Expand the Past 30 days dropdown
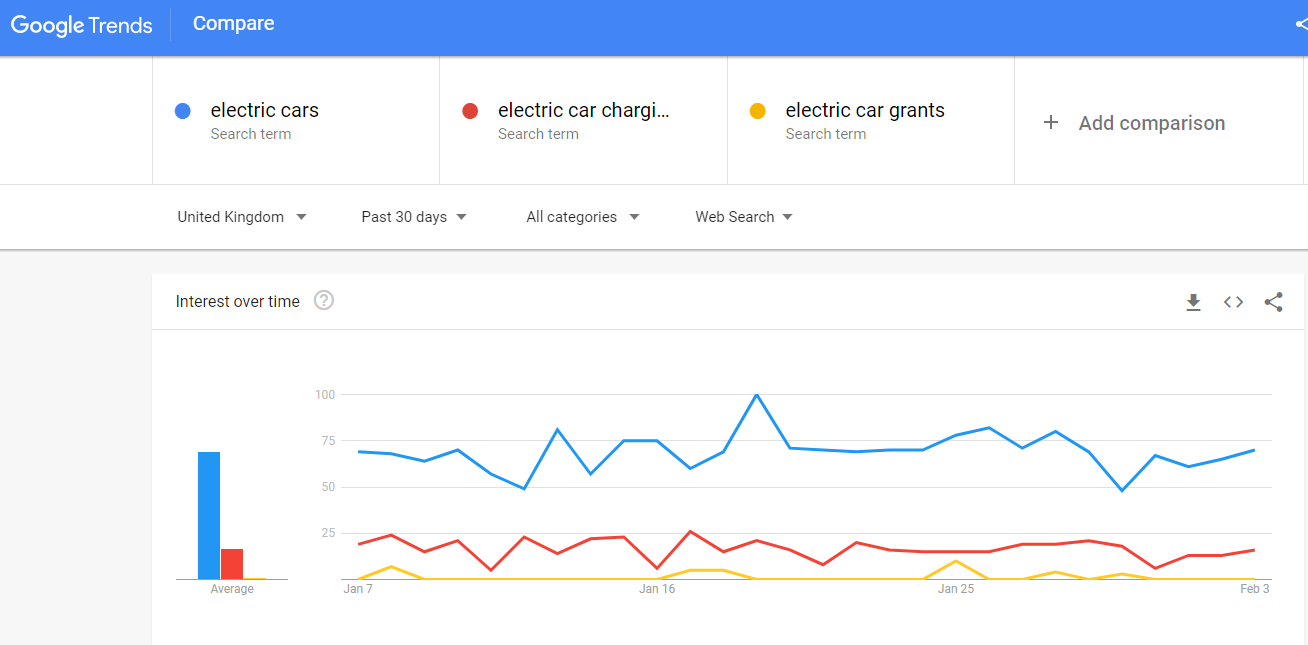The width and height of the screenshot is (1308, 645). [414, 217]
